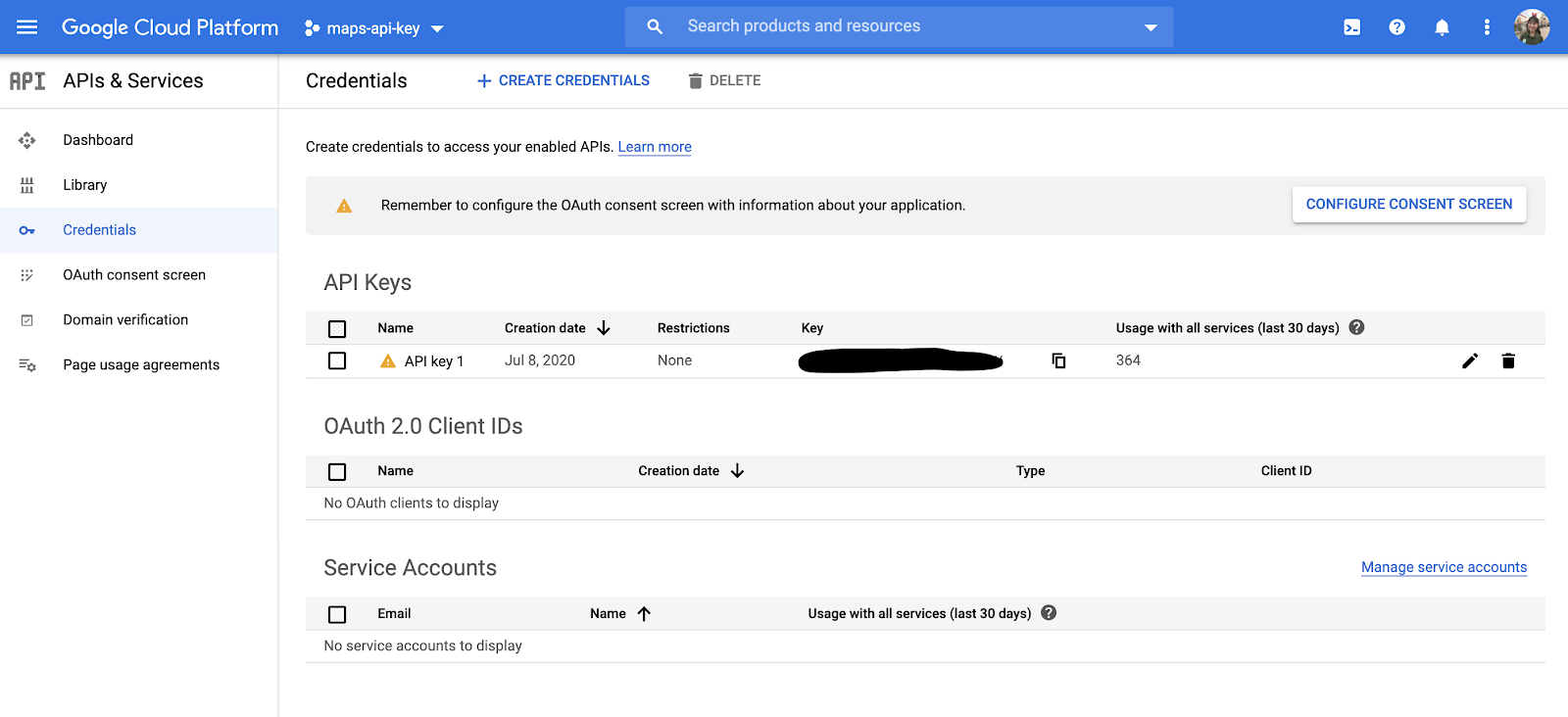Open the user account avatar
1568x717 pixels.
click(x=1532, y=27)
